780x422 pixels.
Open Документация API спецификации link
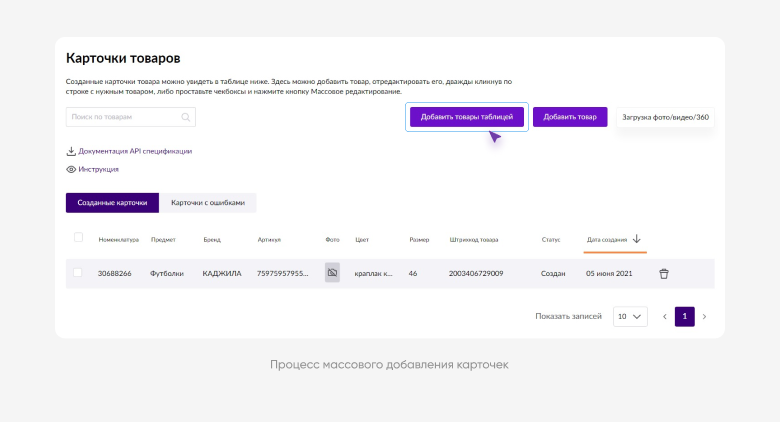[x=135, y=151]
